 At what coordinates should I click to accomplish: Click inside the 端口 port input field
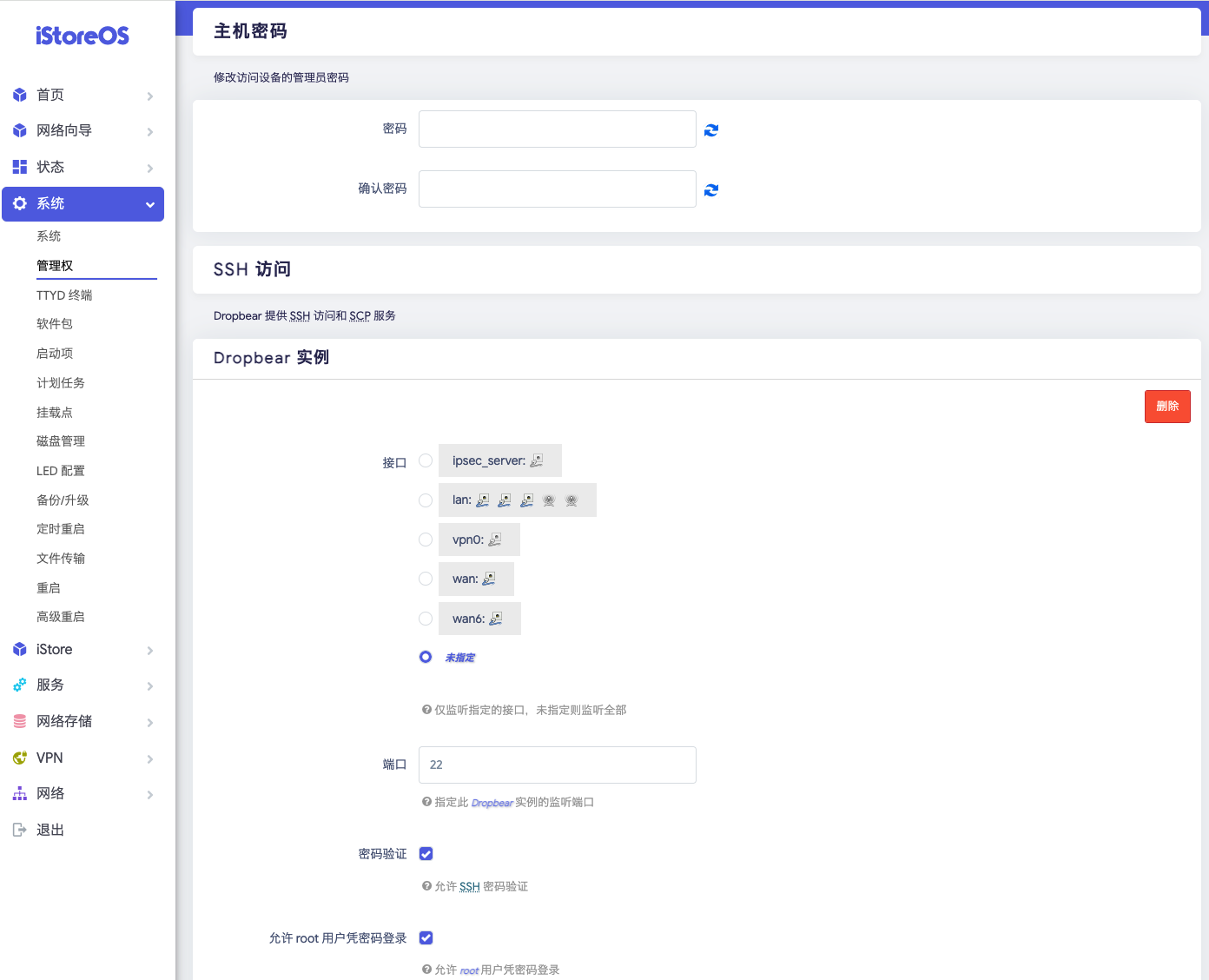pyautogui.click(x=557, y=765)
